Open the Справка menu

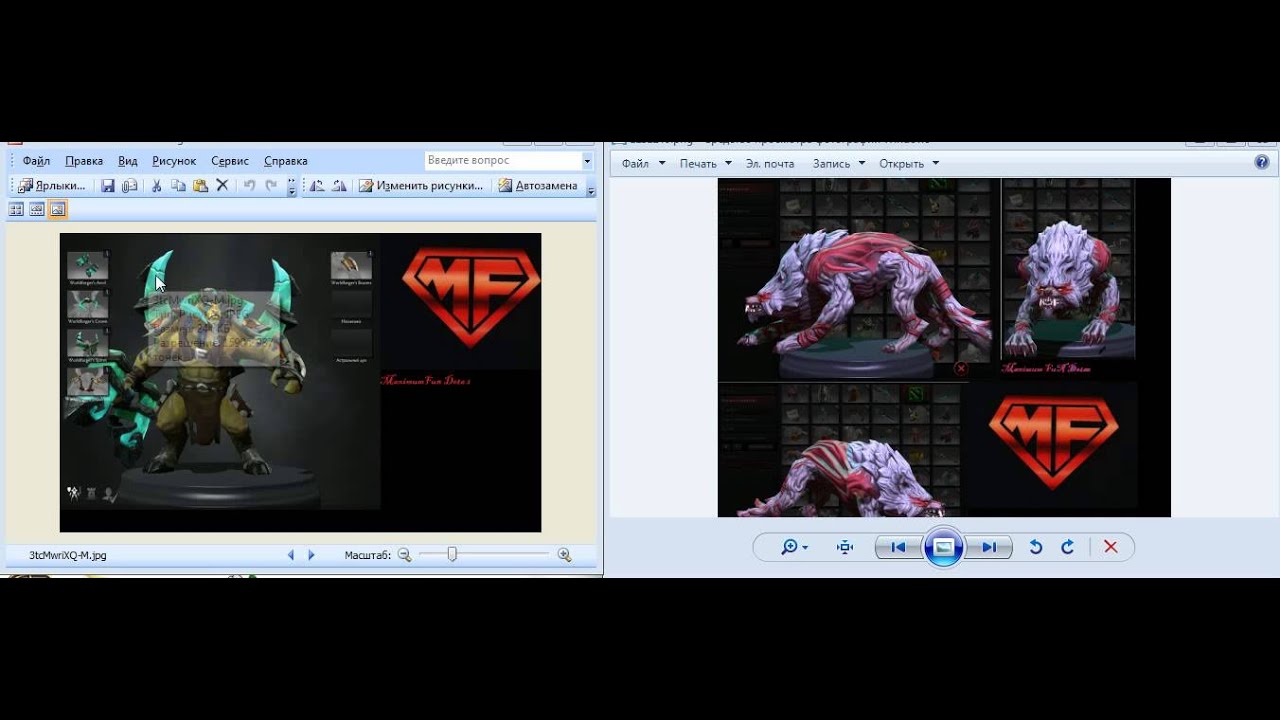[286, 161]
